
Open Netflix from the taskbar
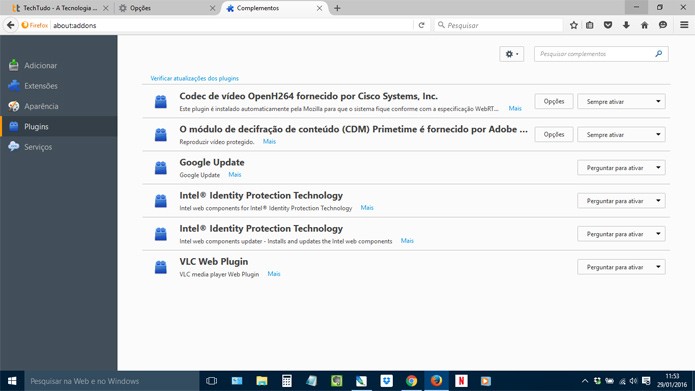[x=461, y=381]
